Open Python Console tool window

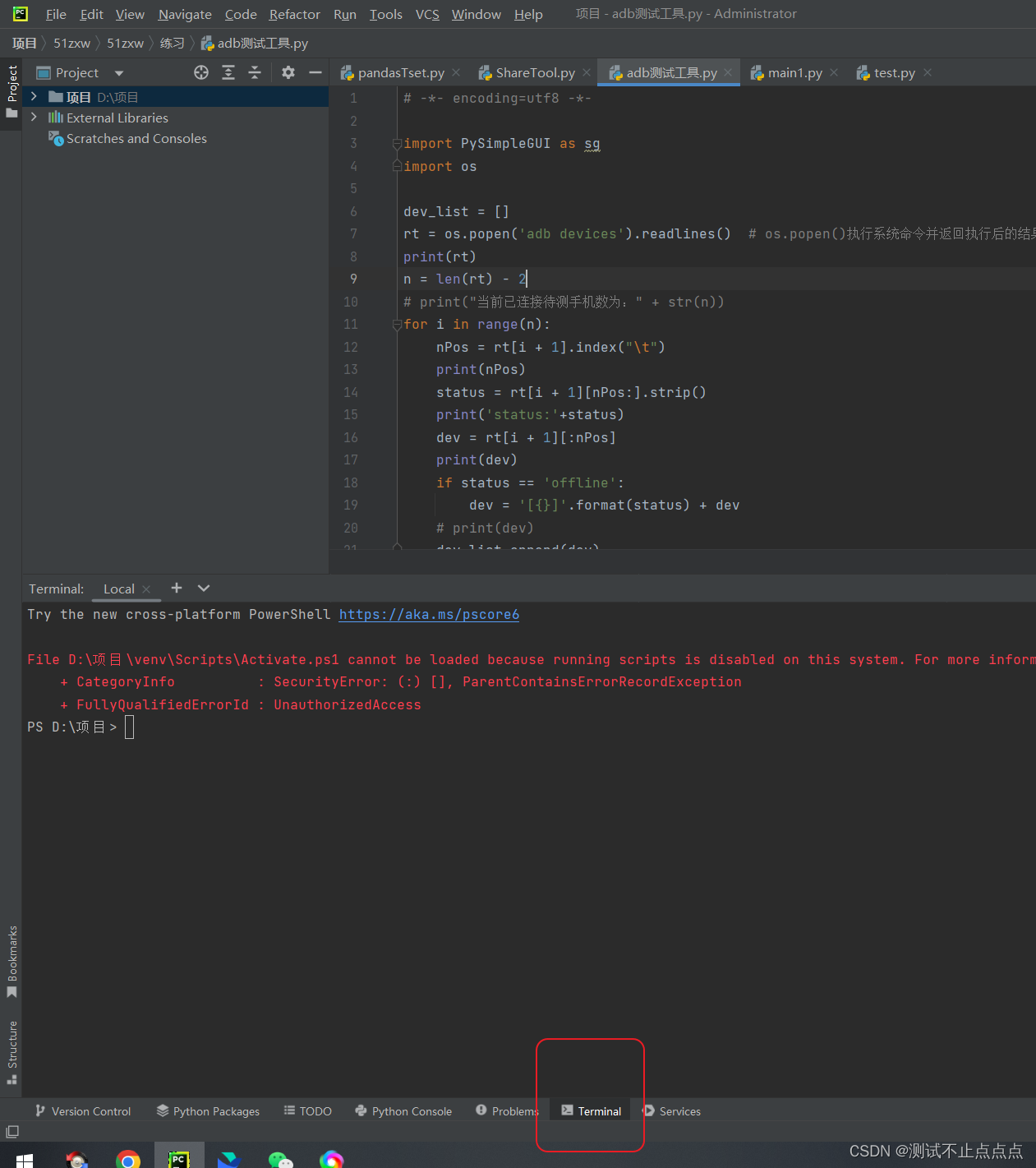(x=403, y=1110)
